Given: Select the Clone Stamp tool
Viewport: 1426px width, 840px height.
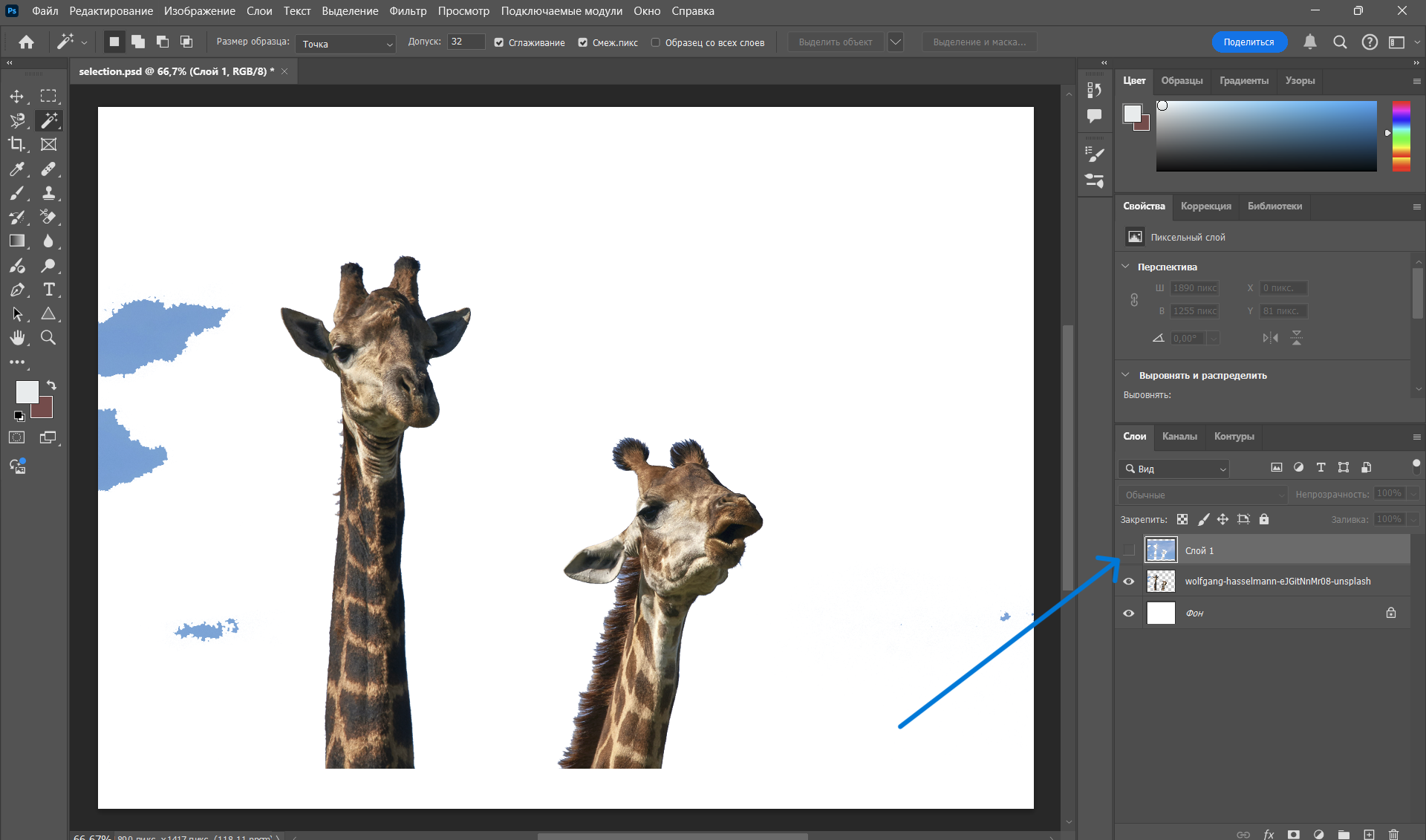Looking at the screenshot, I should [x=48, y=193].
